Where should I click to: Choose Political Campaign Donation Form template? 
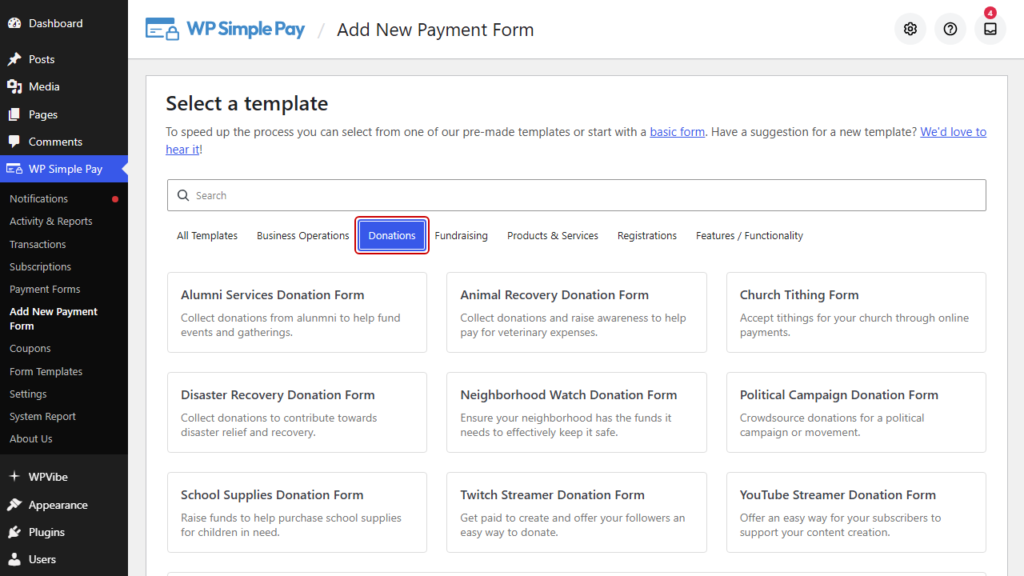(856, 413)
